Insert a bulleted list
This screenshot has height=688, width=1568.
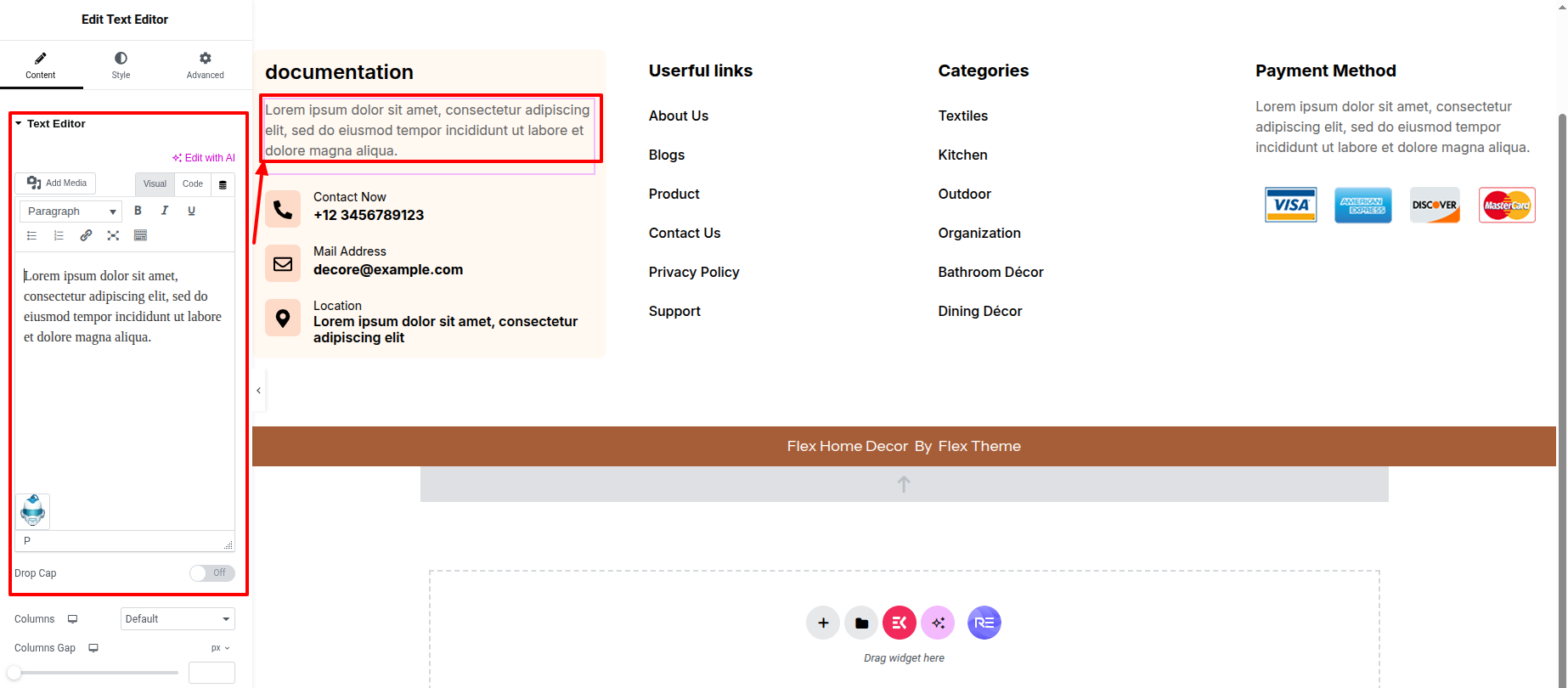[32, 235]
